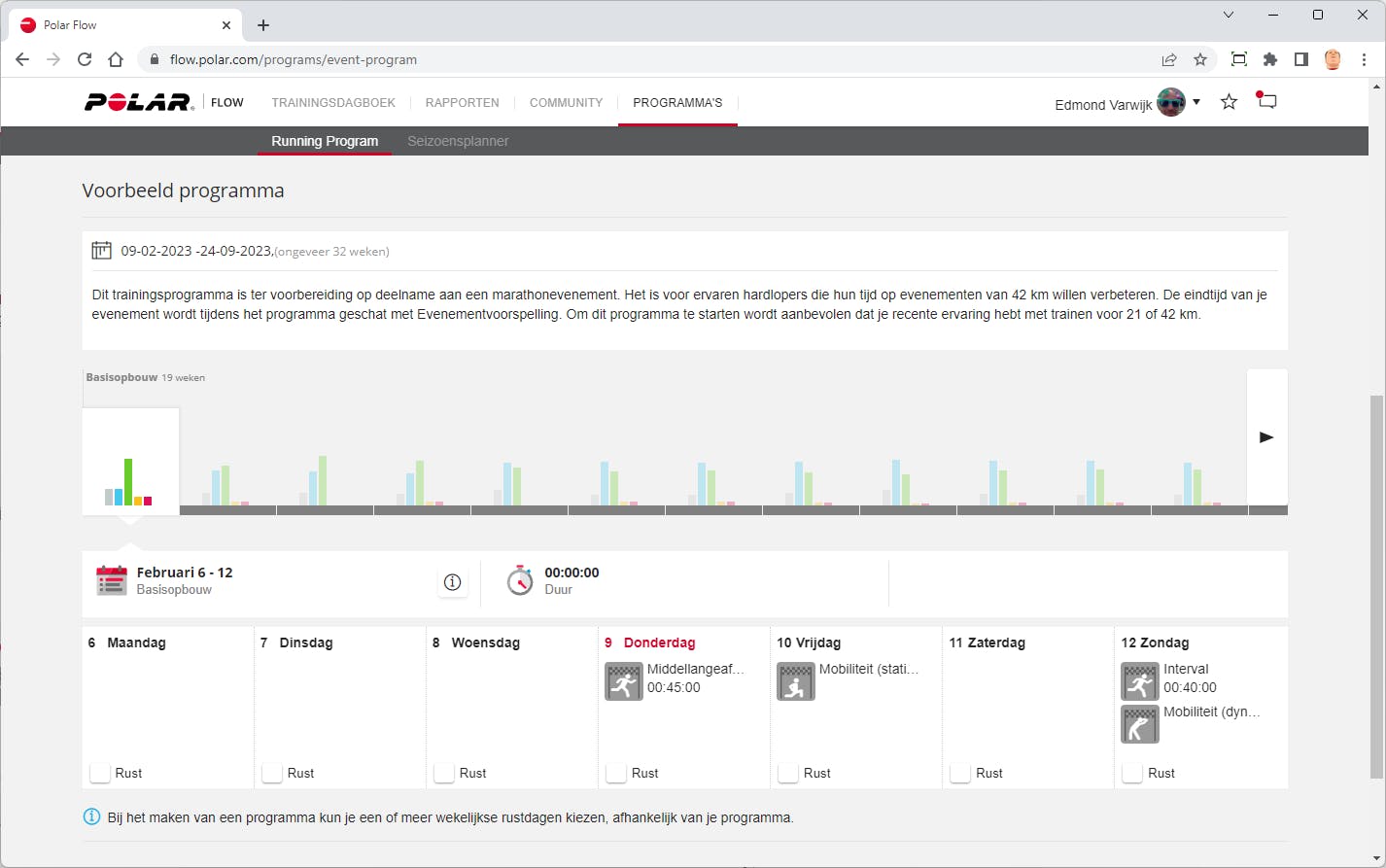Click the '11 Zaterdag' day header
The image size is (1386, 868).
click(x=988, y=642)
